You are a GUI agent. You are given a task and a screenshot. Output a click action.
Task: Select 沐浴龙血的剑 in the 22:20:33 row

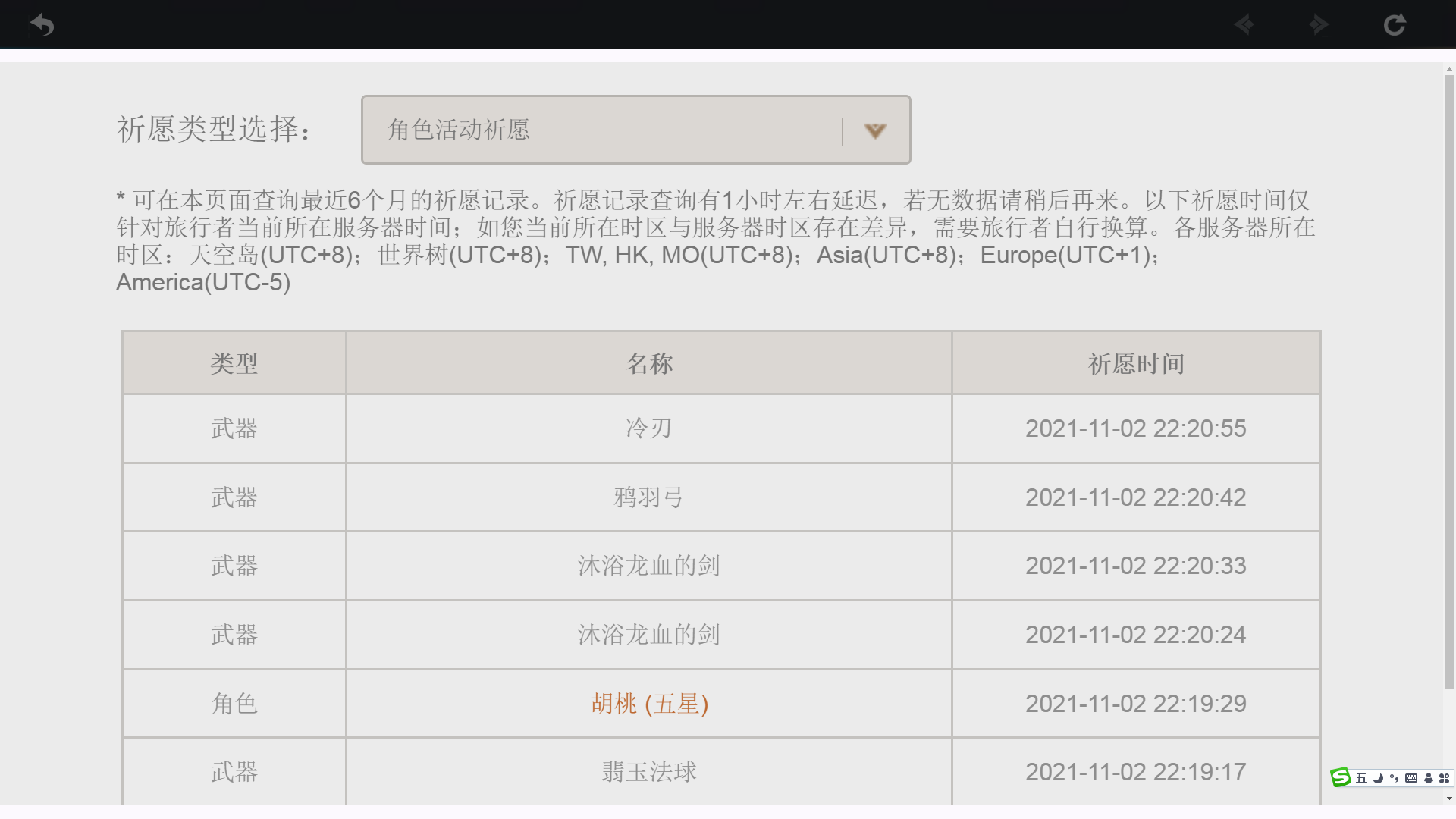(649, 566)
